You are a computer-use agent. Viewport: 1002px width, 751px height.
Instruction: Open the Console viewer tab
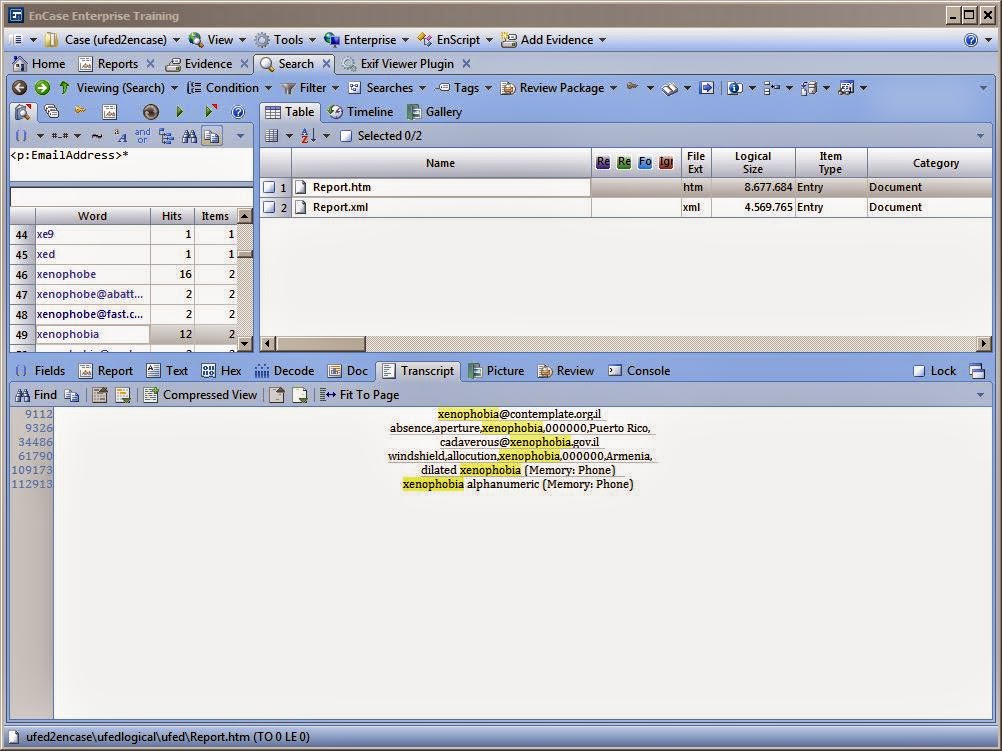pyautogui.click(x=639, y=371)
